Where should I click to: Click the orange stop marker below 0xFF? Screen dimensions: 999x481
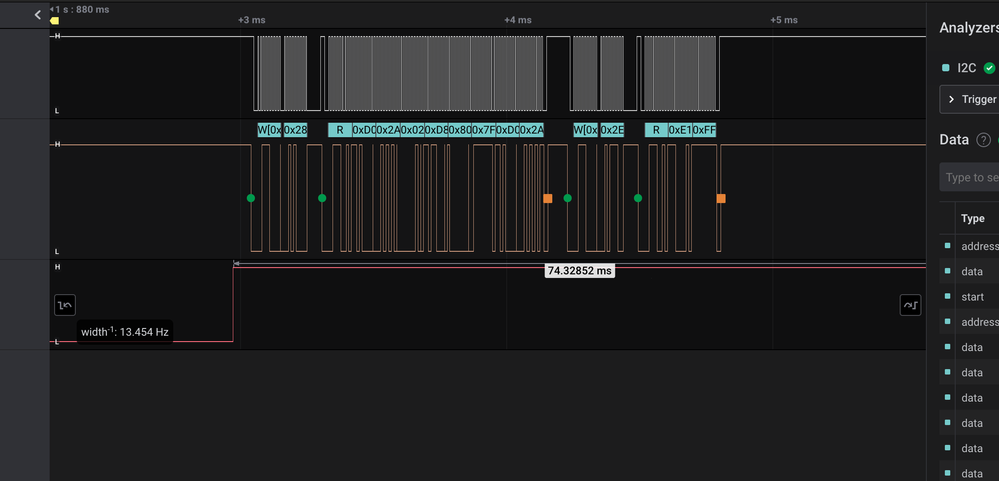coord(721,198)
